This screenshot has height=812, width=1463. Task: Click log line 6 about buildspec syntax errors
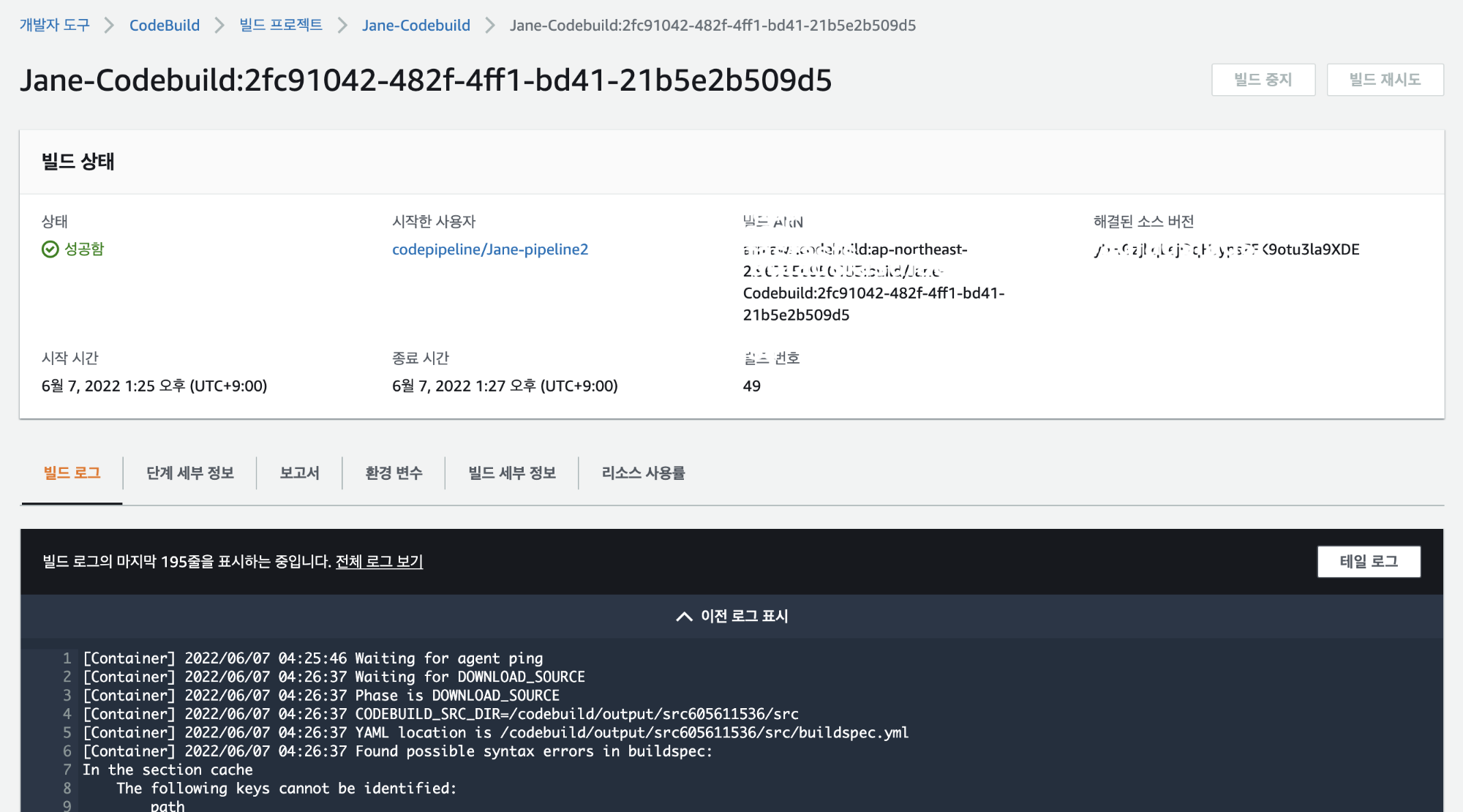pos(397,751)
